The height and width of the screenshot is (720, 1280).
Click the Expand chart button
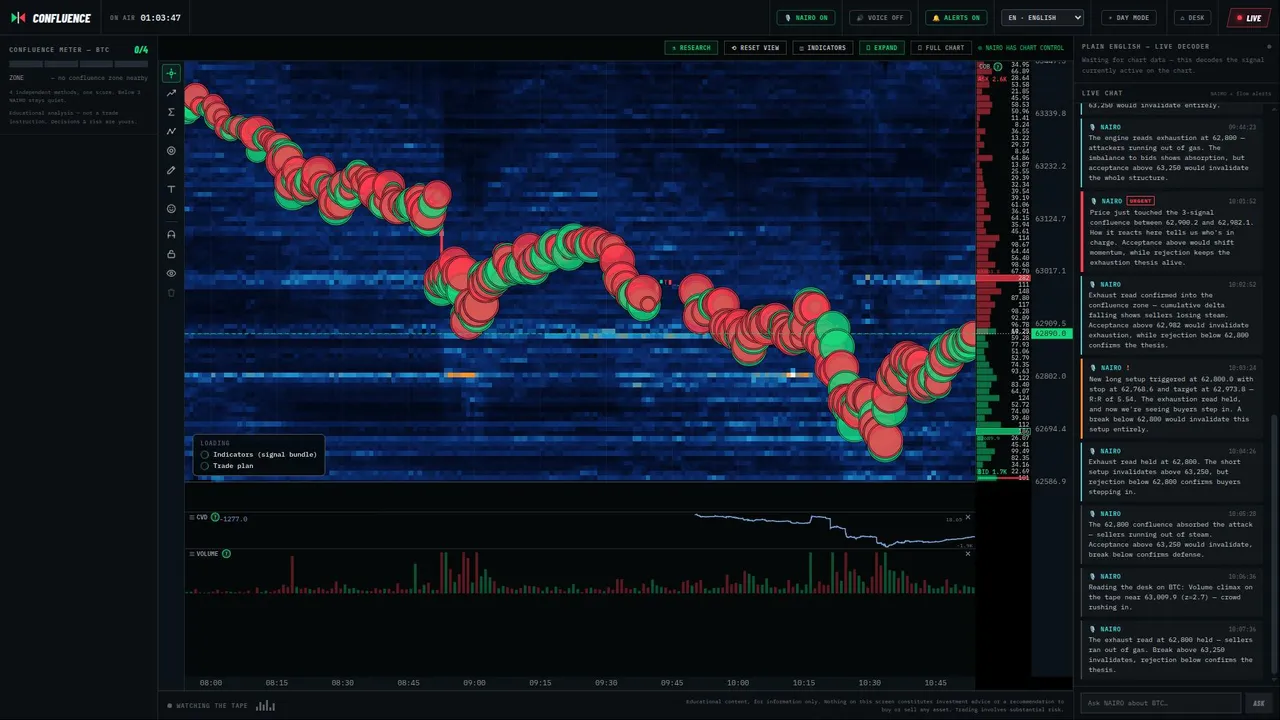882,48
